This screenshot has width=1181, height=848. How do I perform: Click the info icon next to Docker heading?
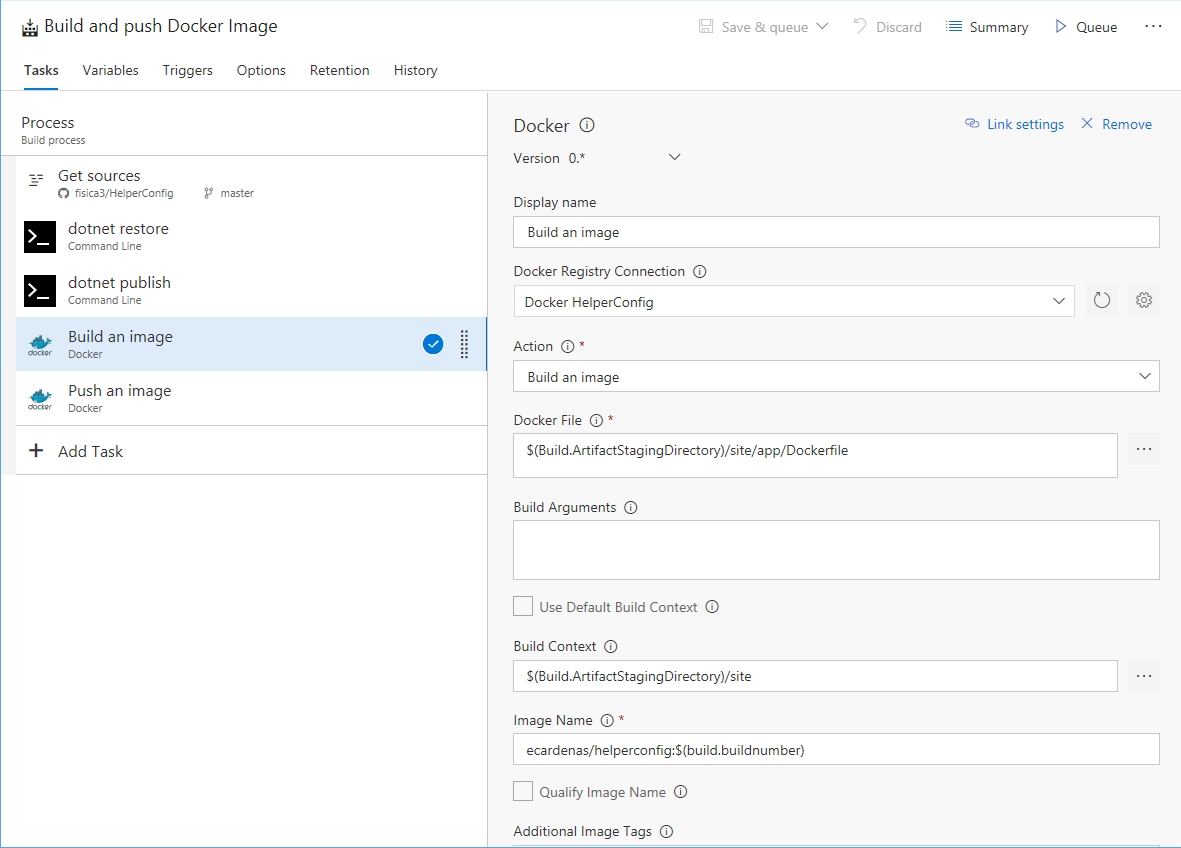point(587,125)
